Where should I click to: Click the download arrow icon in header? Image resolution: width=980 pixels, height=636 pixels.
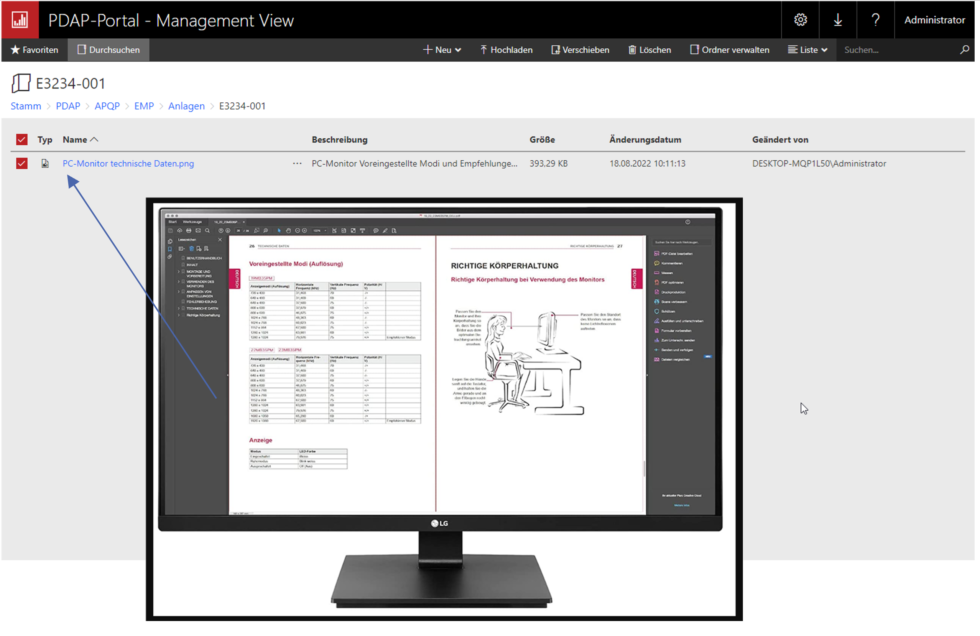[x=837, y=20]
